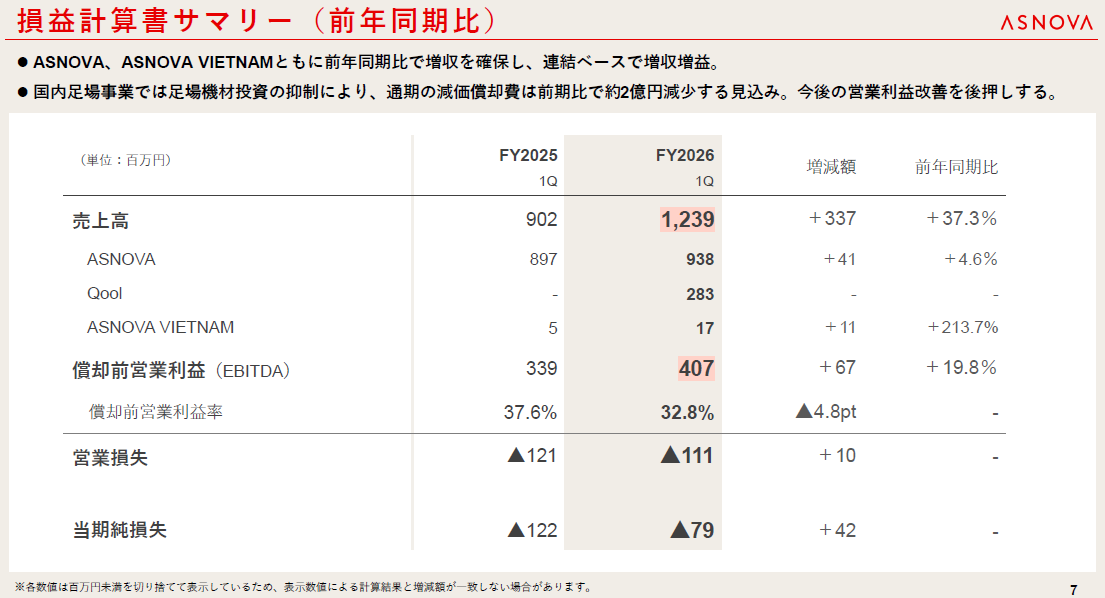
Task: Click the page number 7
Action: 1074,590
